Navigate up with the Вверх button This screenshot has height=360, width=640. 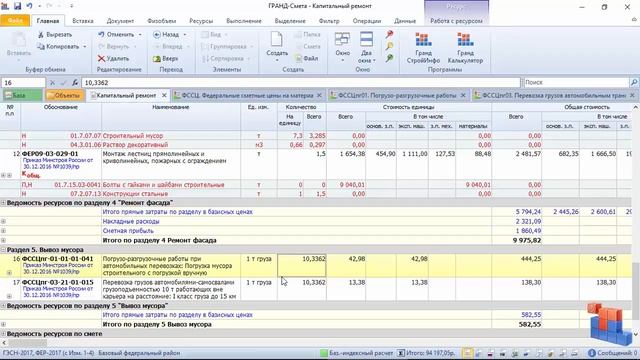(166, 59)
